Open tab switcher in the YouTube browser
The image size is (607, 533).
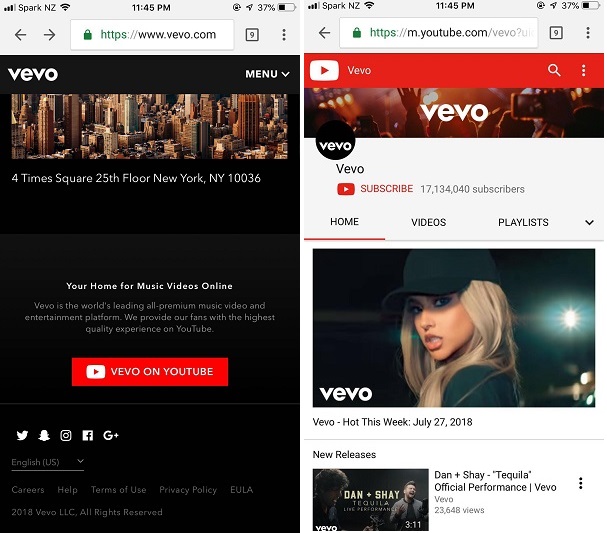tap(556, 33)
